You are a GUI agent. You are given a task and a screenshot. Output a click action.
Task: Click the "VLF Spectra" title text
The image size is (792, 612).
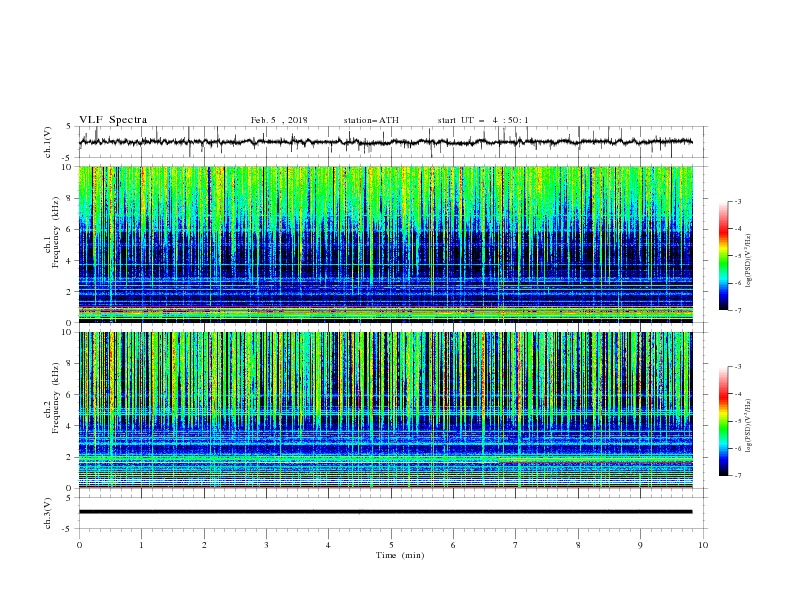click(113, 120)
